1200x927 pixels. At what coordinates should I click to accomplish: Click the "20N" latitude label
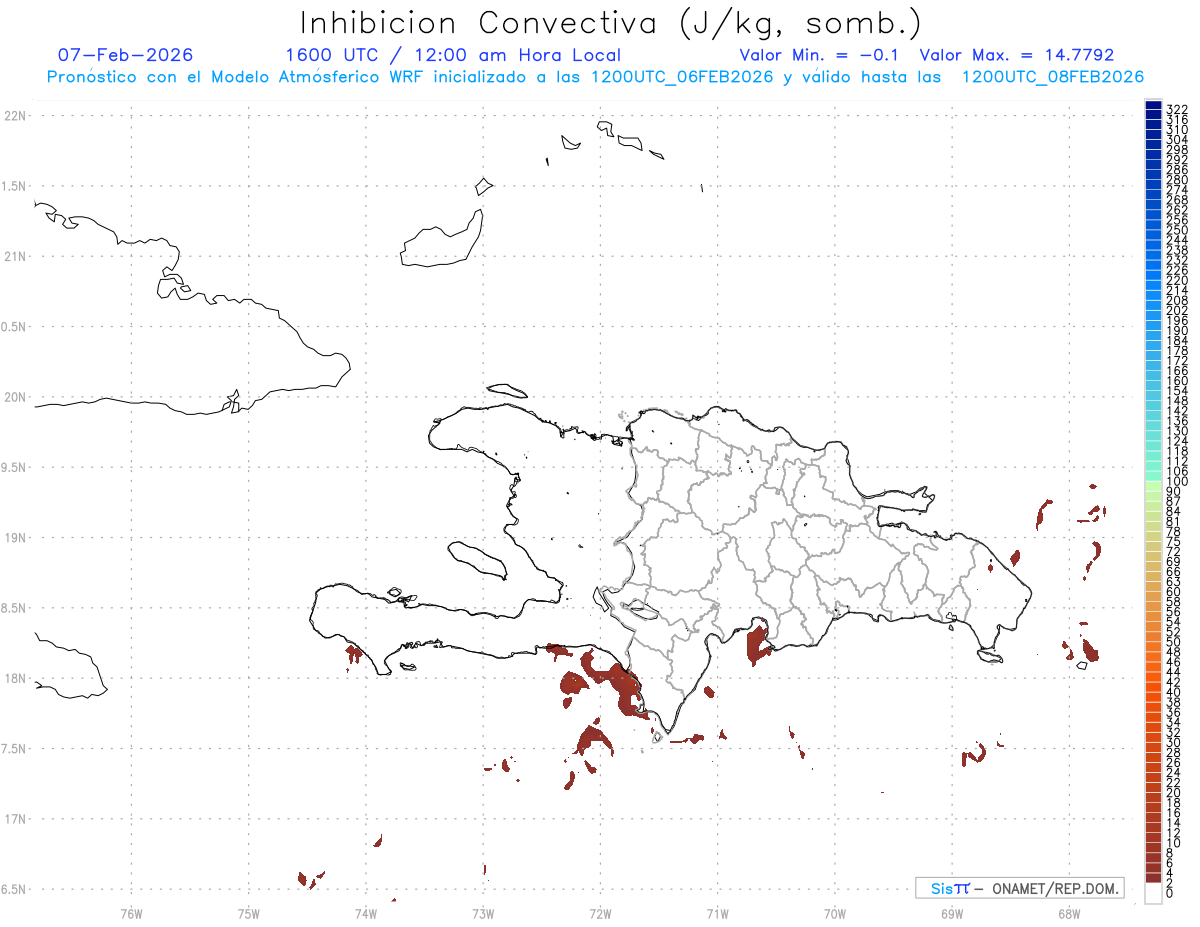pos(14,397)
